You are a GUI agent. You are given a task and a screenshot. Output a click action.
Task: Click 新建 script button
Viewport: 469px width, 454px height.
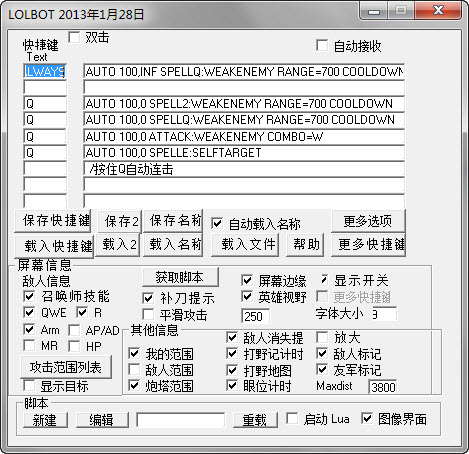45,420
